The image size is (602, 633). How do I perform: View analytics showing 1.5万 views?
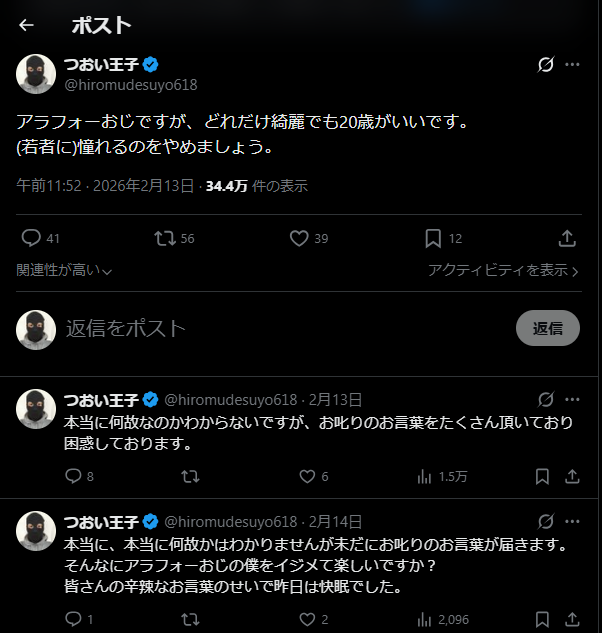pos(423,476)
